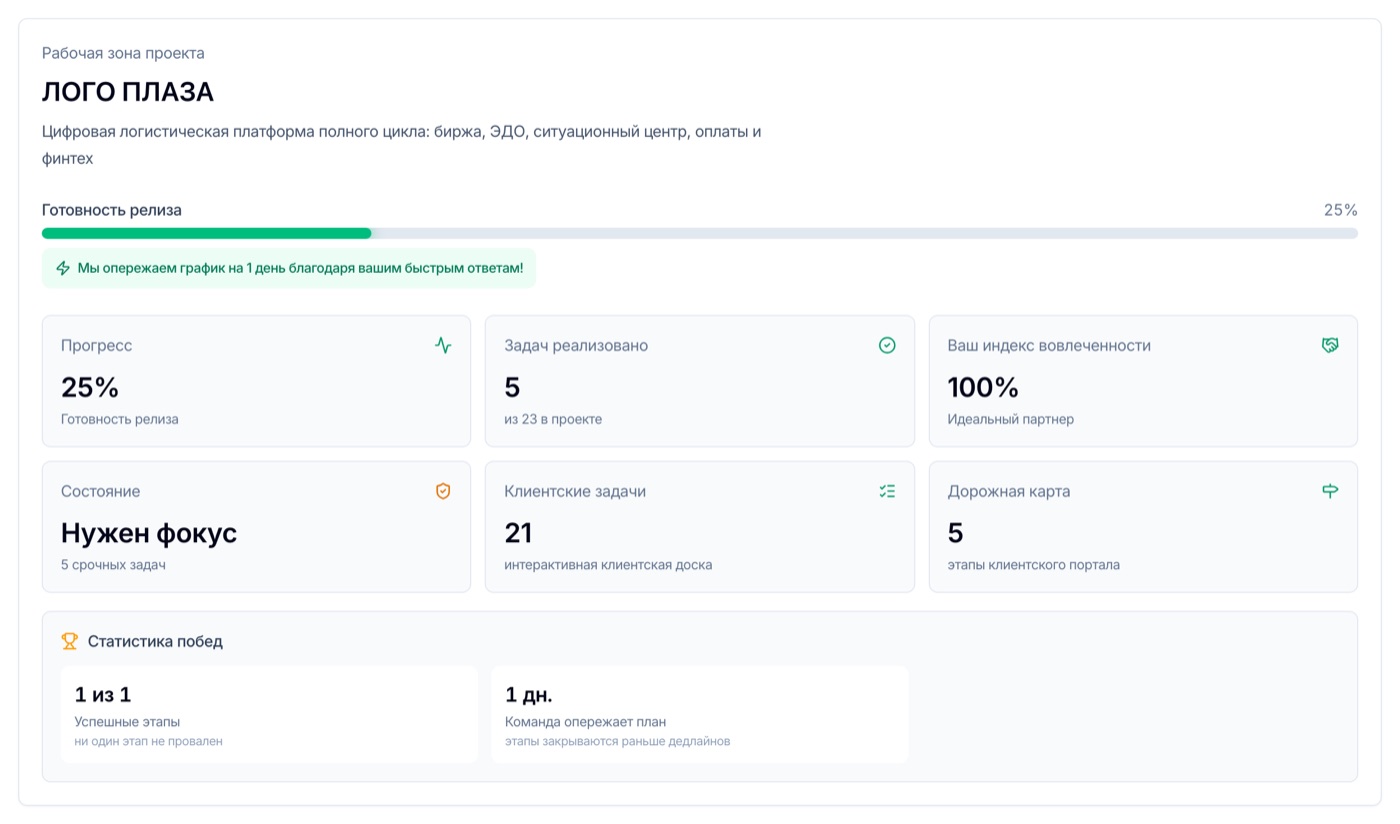Click the ЛОГО ПЛАЗА project title
Screen dimensions: 1400x824
128,92
